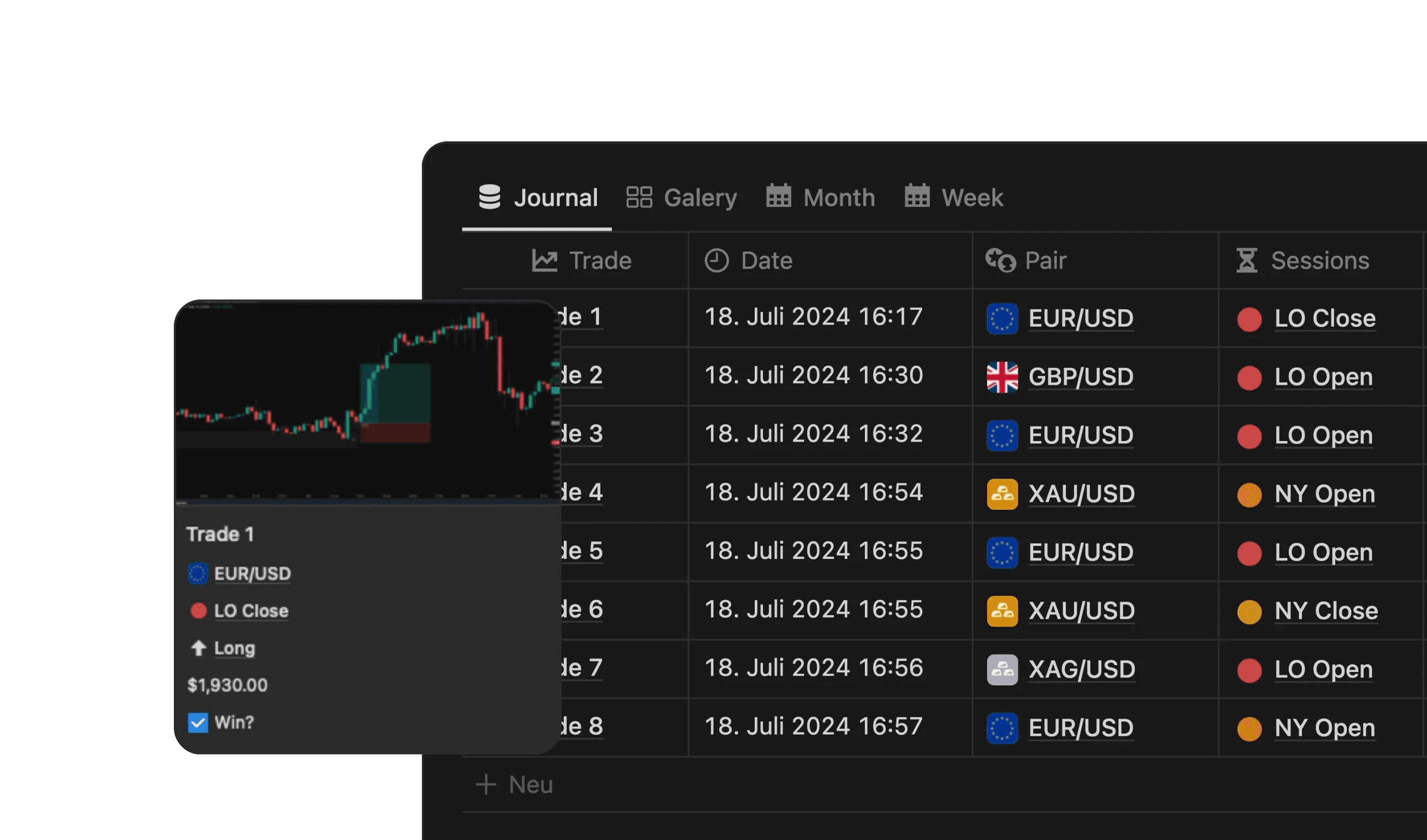Click LO Close link in Trade 1 card
This screenshot has height=840, width=1427.
tap(251, 610)
